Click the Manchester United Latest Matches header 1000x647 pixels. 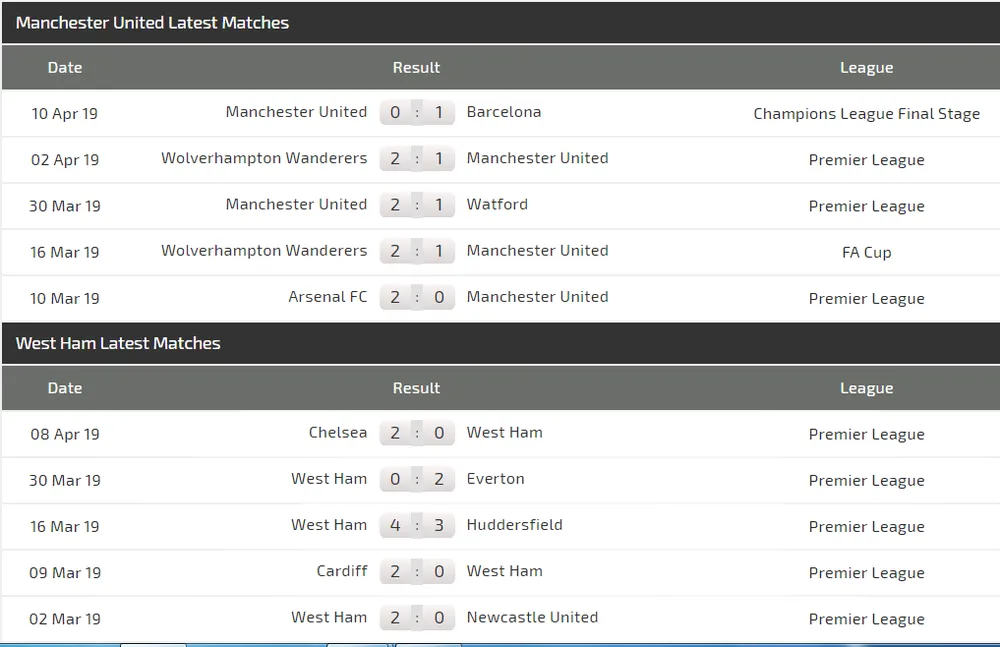(152, 22)
